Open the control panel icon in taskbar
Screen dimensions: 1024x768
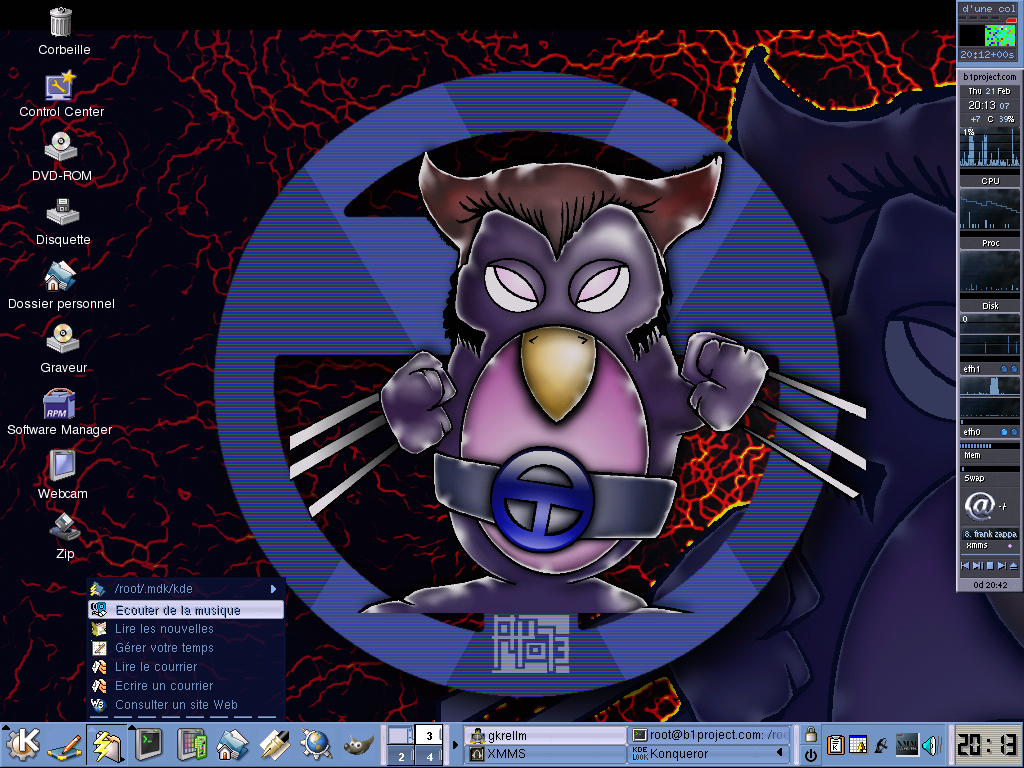coord(191,745)
